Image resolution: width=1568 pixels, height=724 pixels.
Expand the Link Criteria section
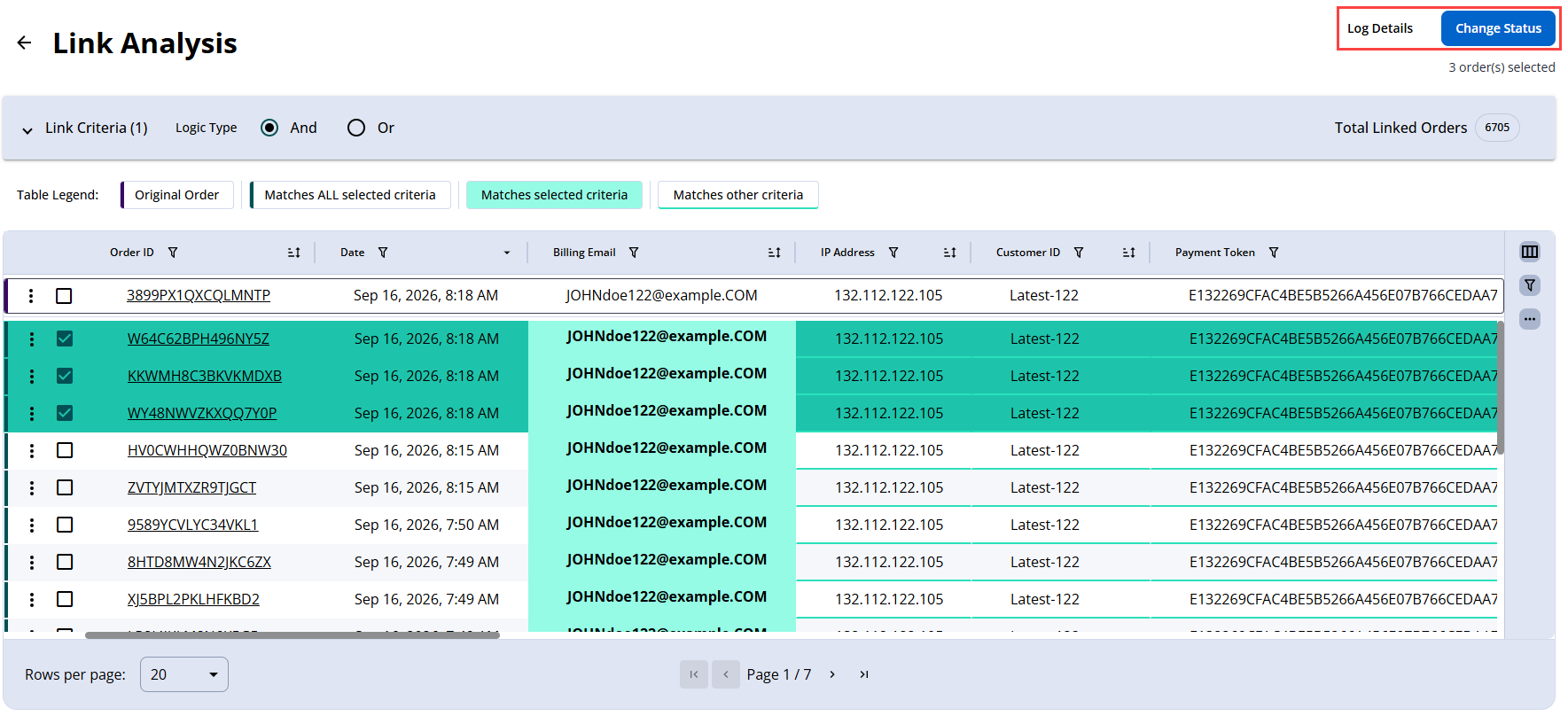[x=27, y=129]
